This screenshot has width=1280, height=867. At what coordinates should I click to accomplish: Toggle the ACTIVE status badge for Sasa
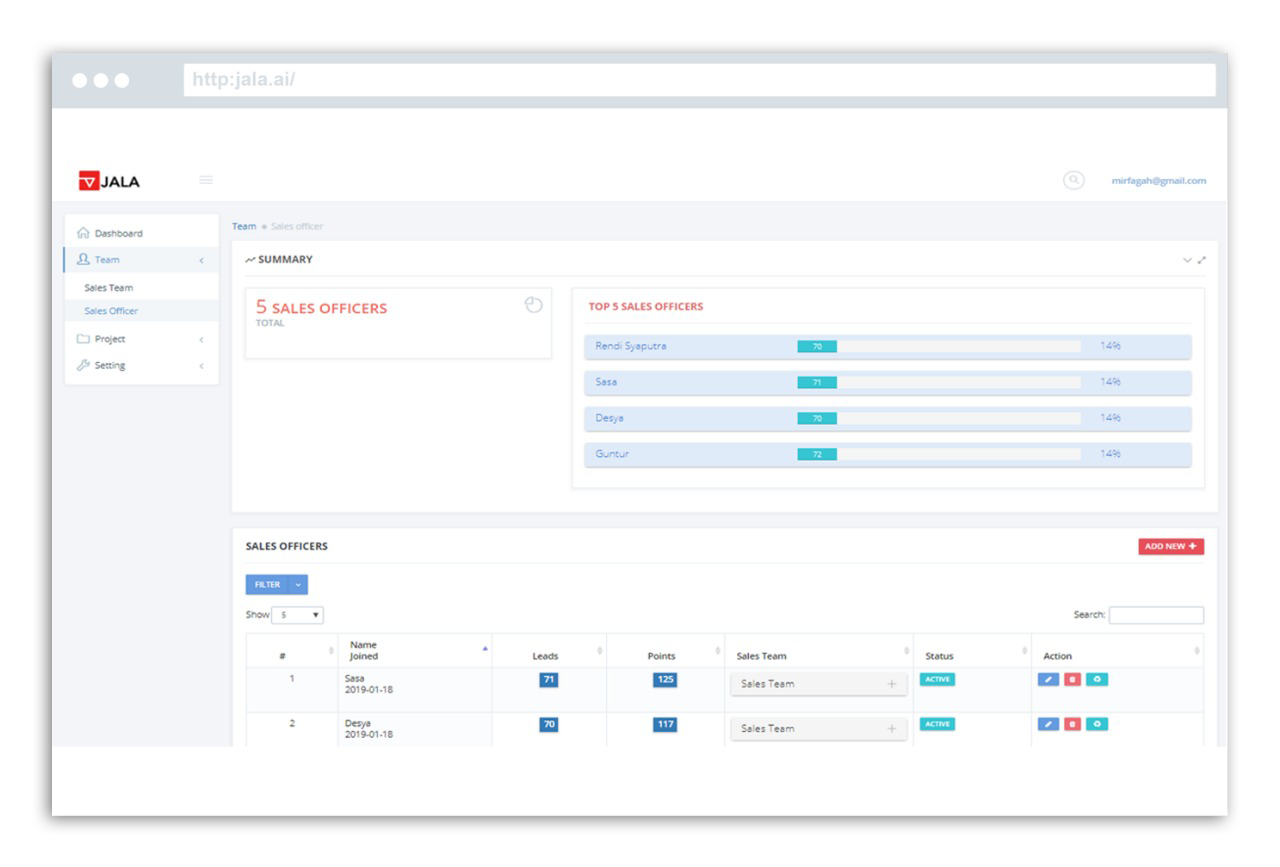(937, 679)
